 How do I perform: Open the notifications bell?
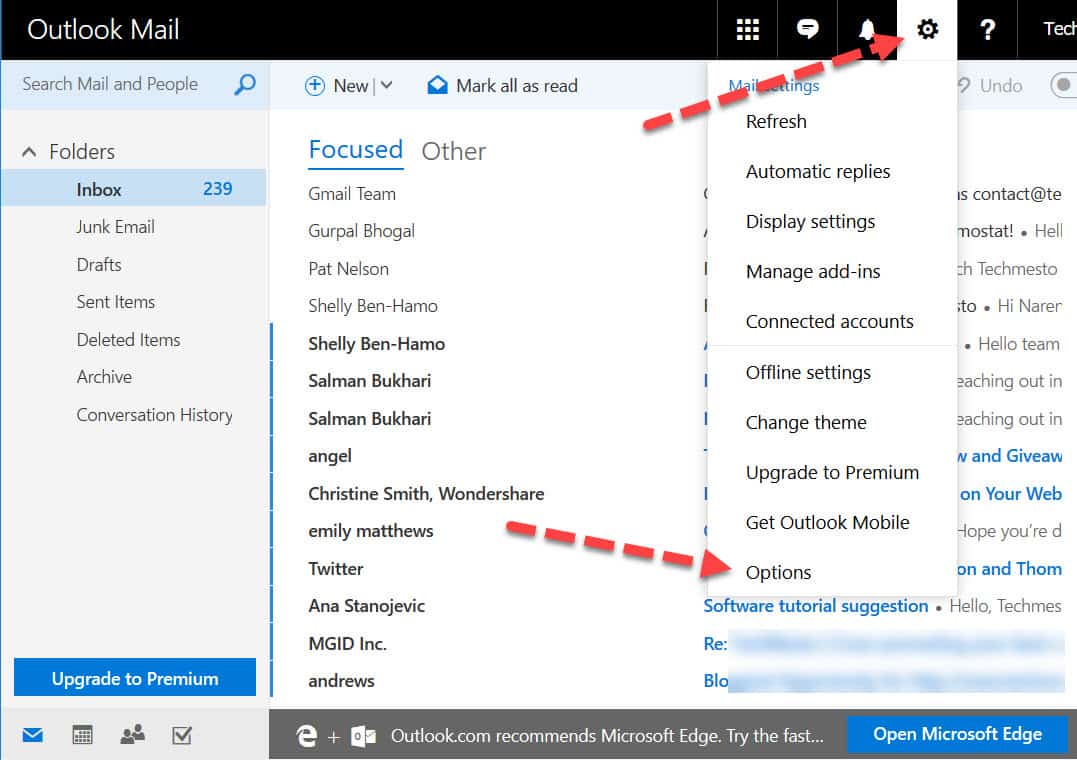click(867, 30)
